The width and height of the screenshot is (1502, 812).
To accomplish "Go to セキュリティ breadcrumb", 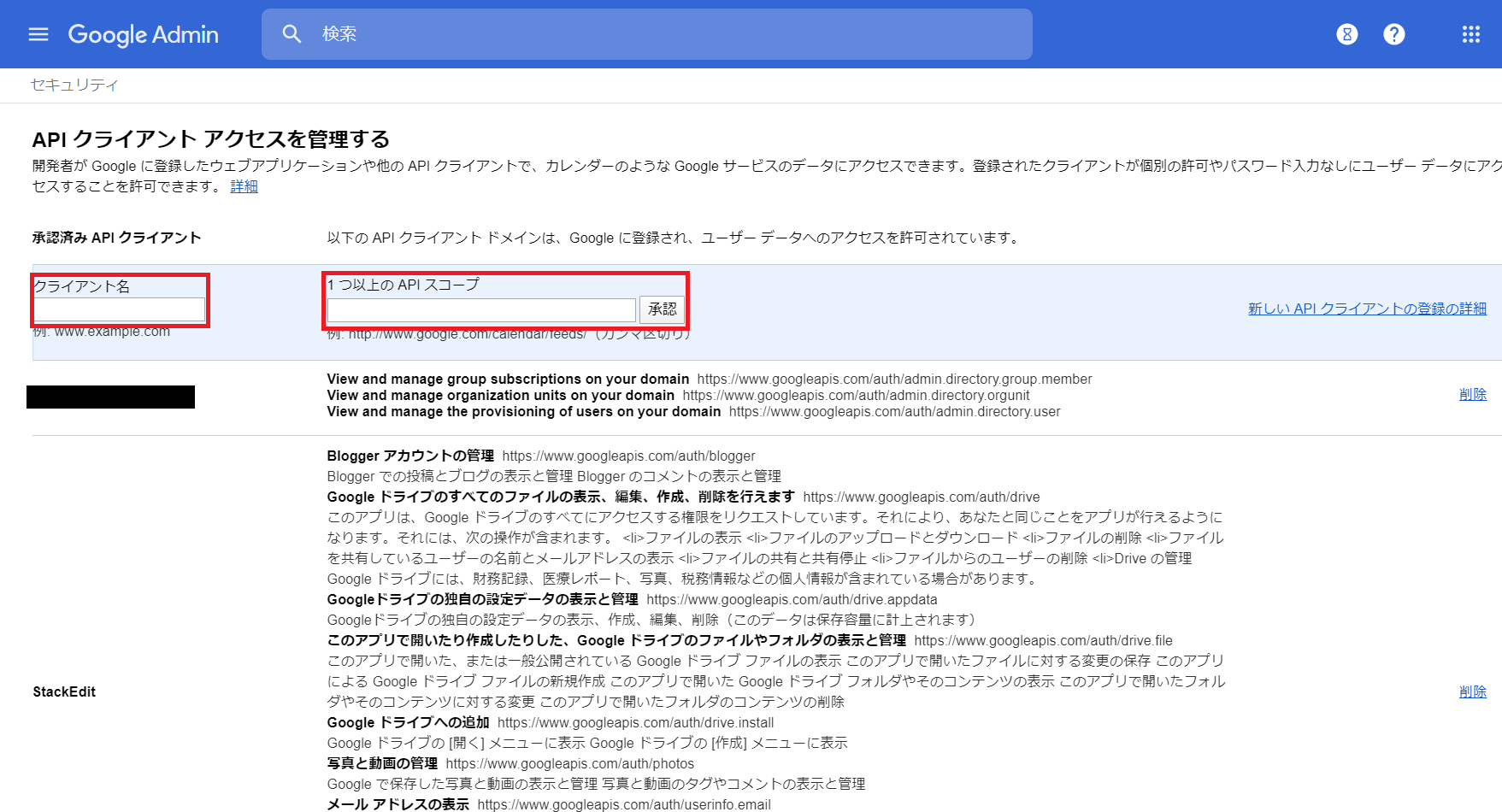I will tap(74, 85).
